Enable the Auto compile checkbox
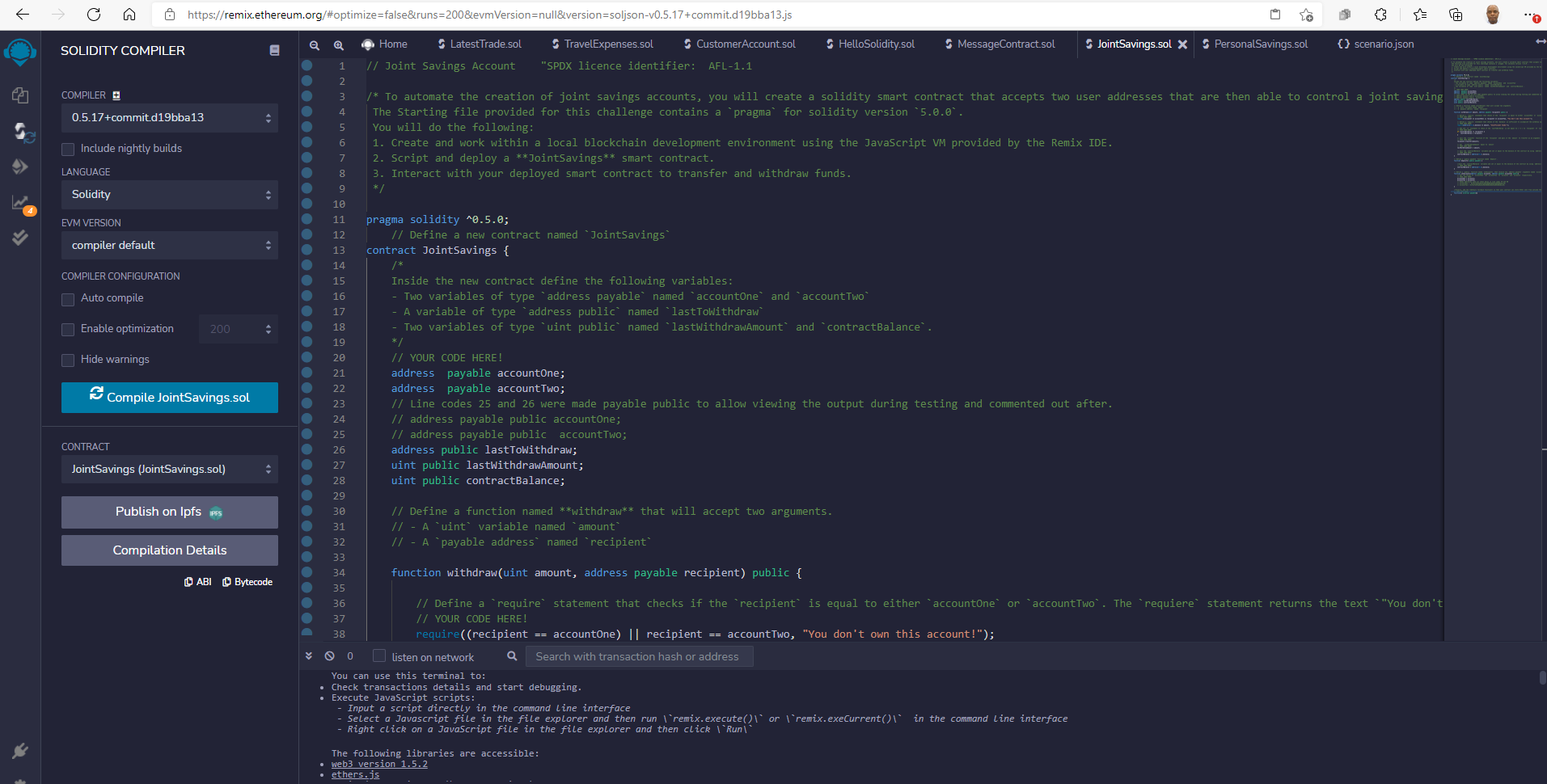 click(68, 299)
